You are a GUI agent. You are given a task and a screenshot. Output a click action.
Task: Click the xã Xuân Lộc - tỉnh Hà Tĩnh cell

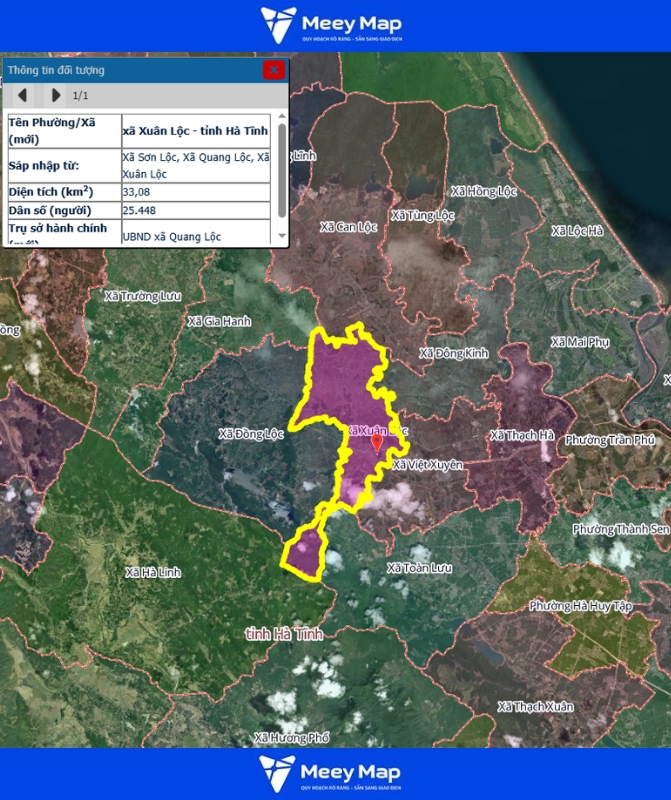[195, 130]
